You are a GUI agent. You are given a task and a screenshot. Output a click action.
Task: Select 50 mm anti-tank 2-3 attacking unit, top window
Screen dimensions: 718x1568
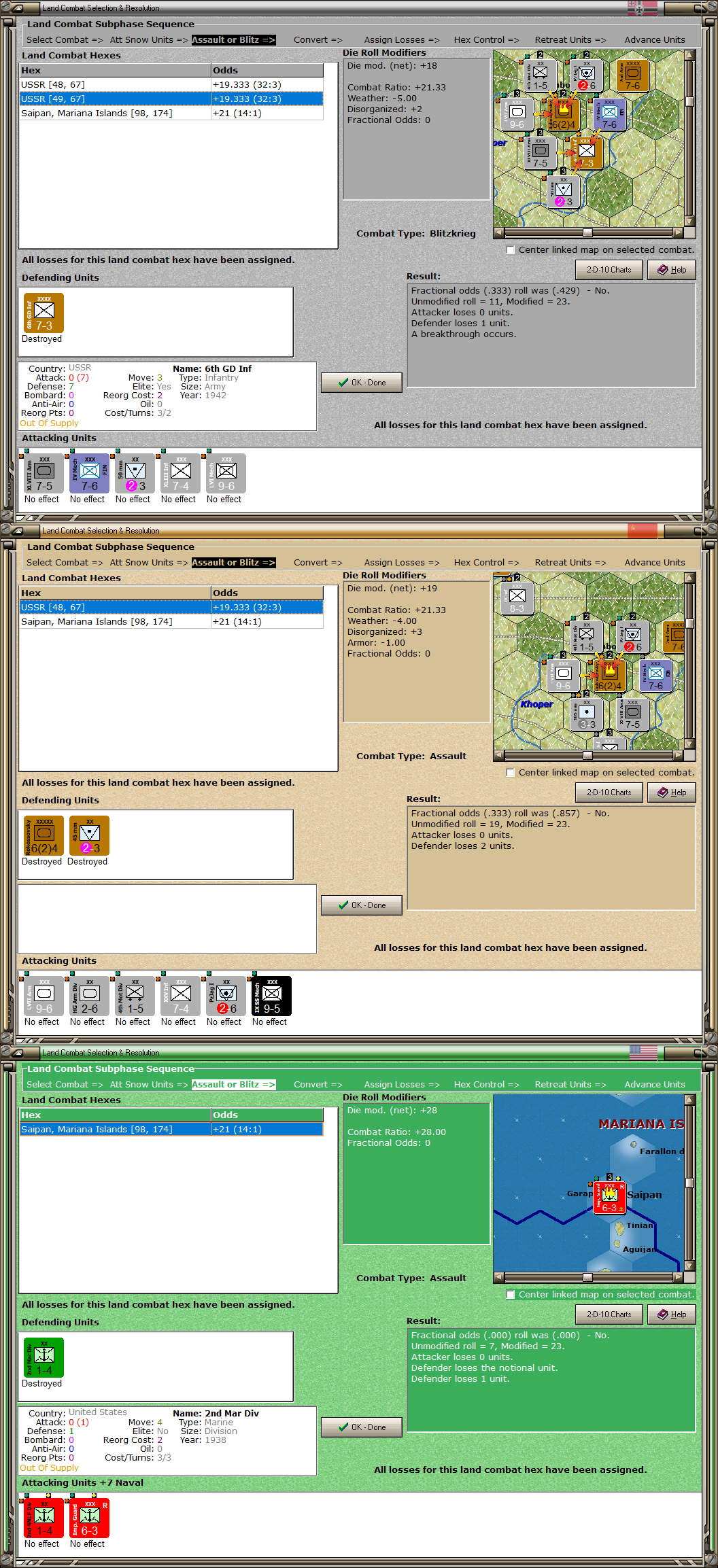click(135, 473)
